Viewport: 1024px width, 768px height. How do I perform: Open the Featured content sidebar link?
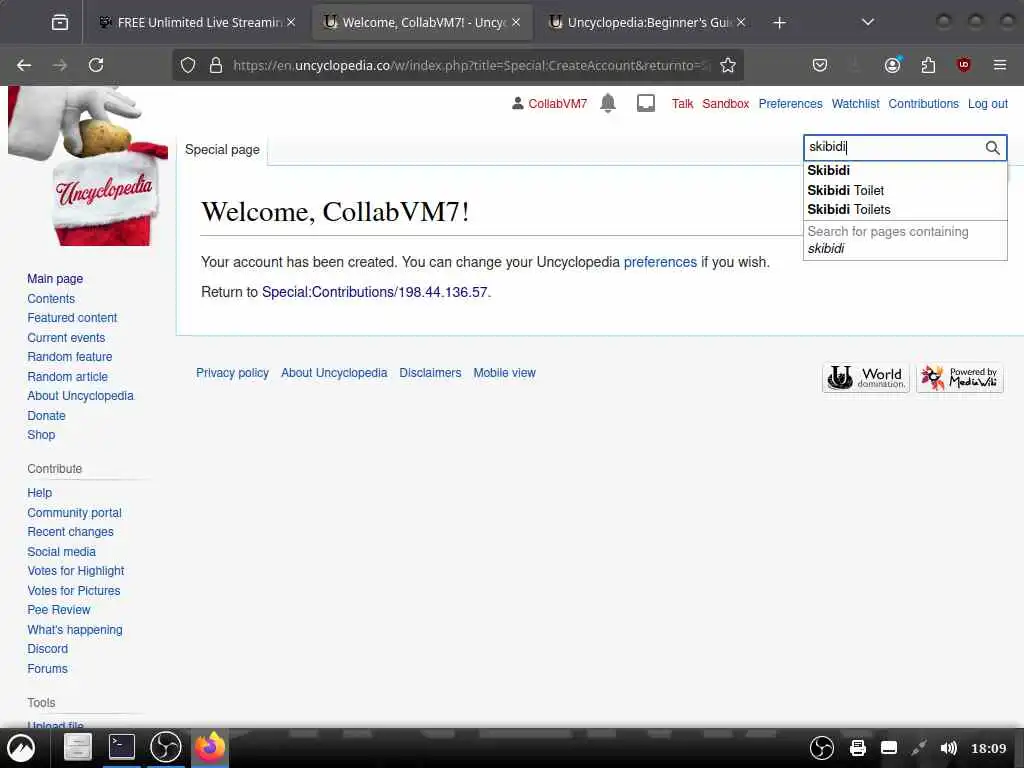(72, 318)
